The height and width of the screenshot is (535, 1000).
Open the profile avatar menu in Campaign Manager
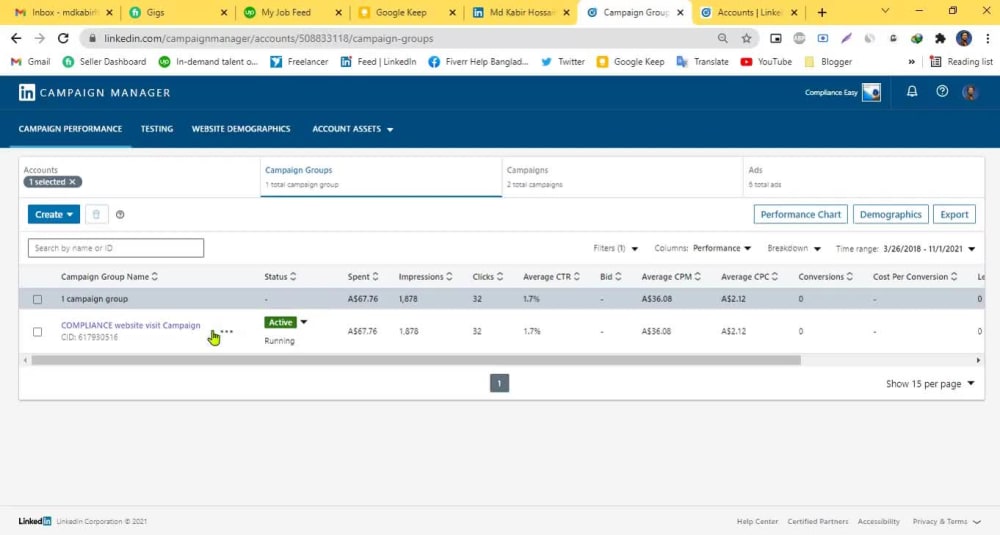(971, 92)
